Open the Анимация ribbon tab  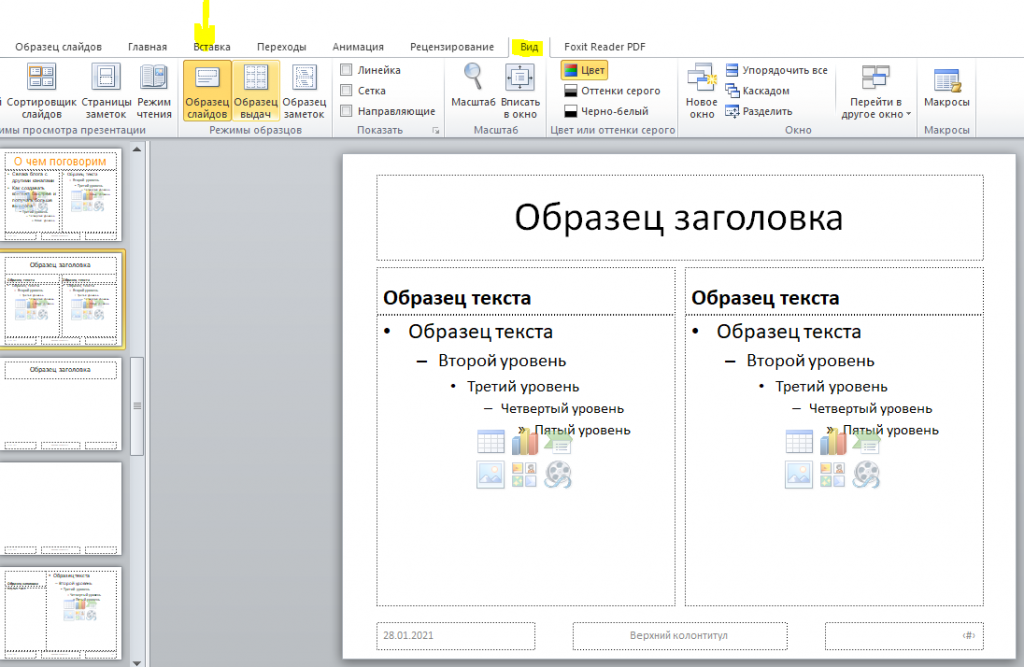[x=358, y=47]
